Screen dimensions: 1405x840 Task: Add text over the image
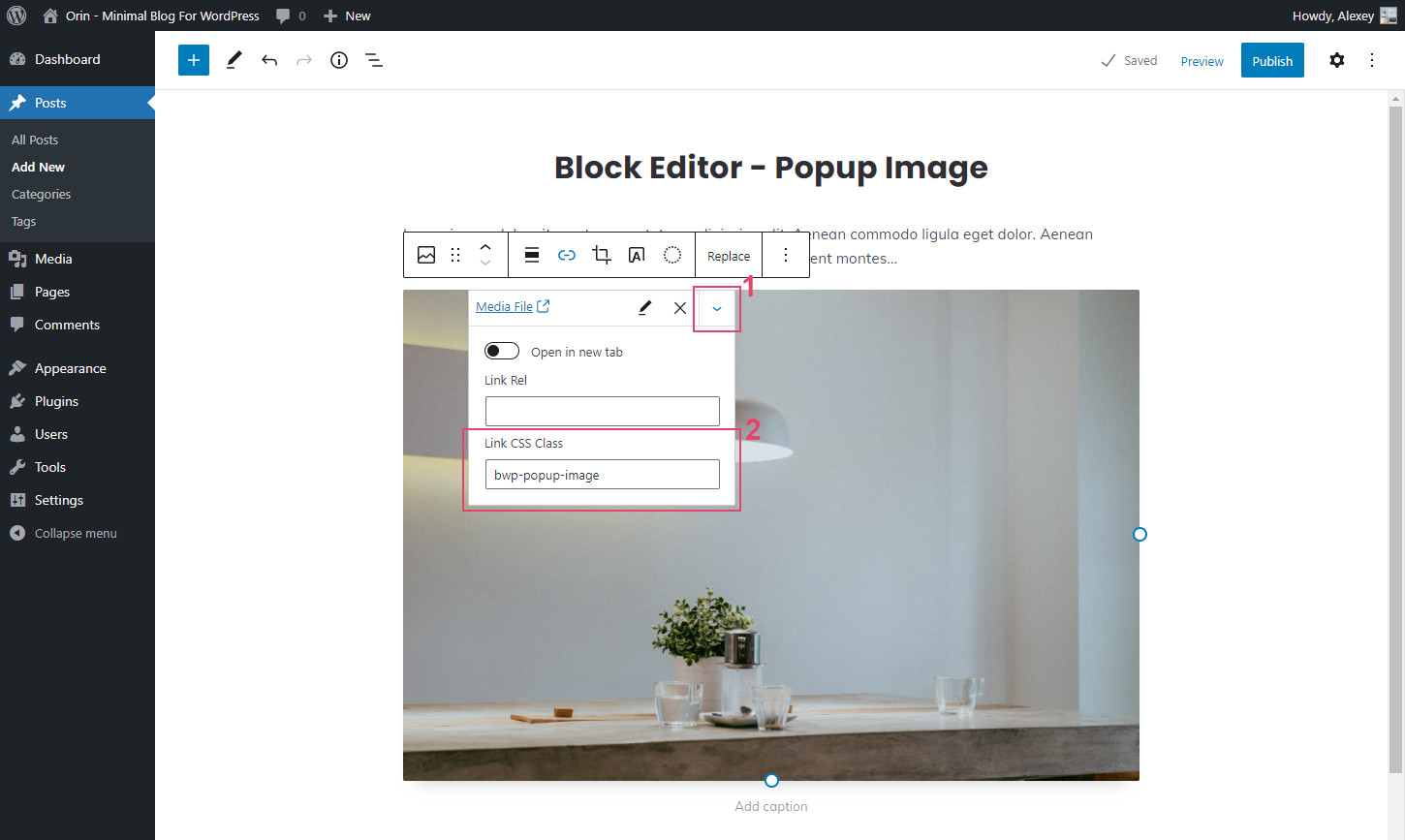pyautogui.click(x=637, y=255)
